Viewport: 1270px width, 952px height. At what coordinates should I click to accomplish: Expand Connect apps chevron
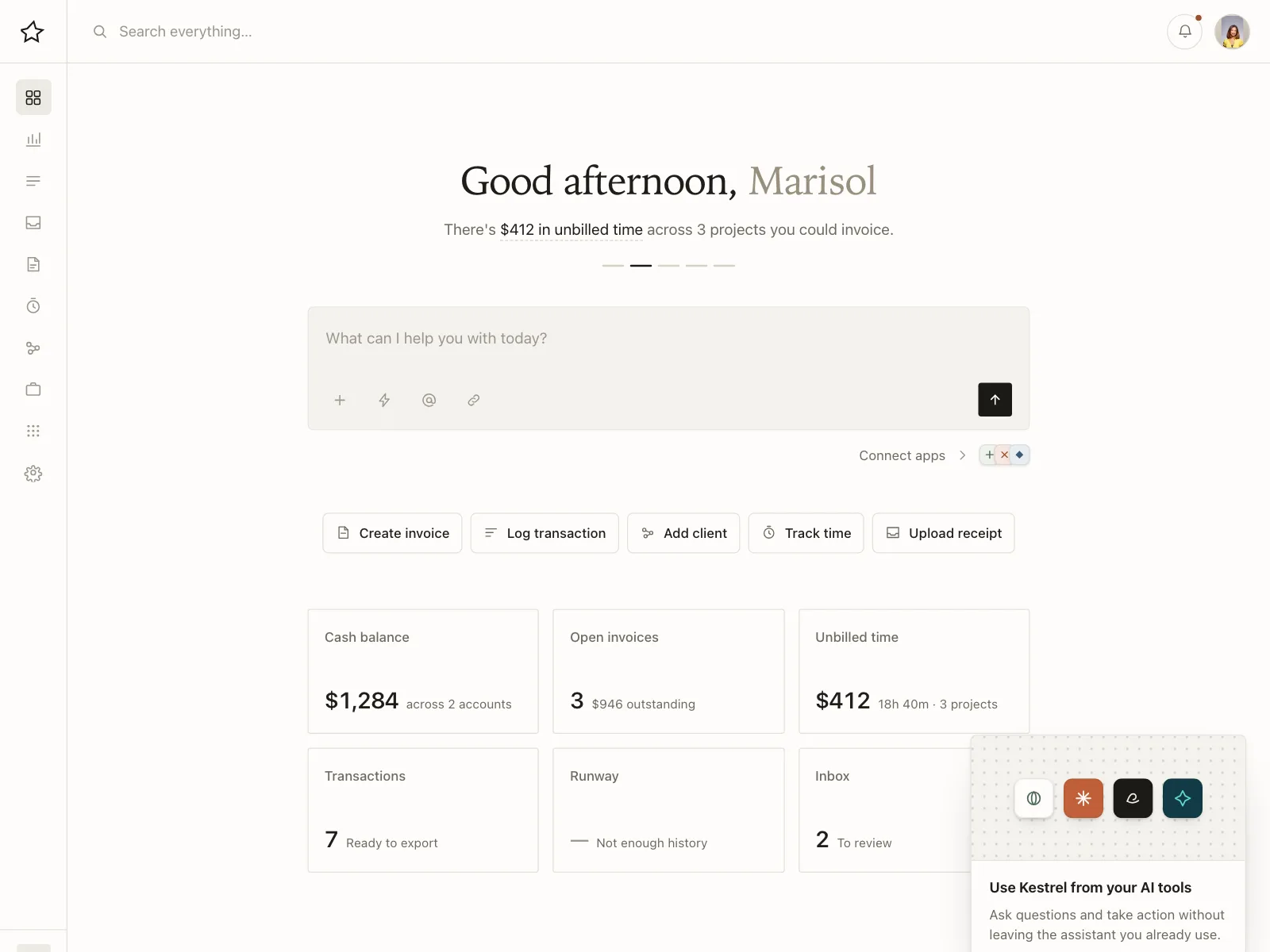point(962,455)
